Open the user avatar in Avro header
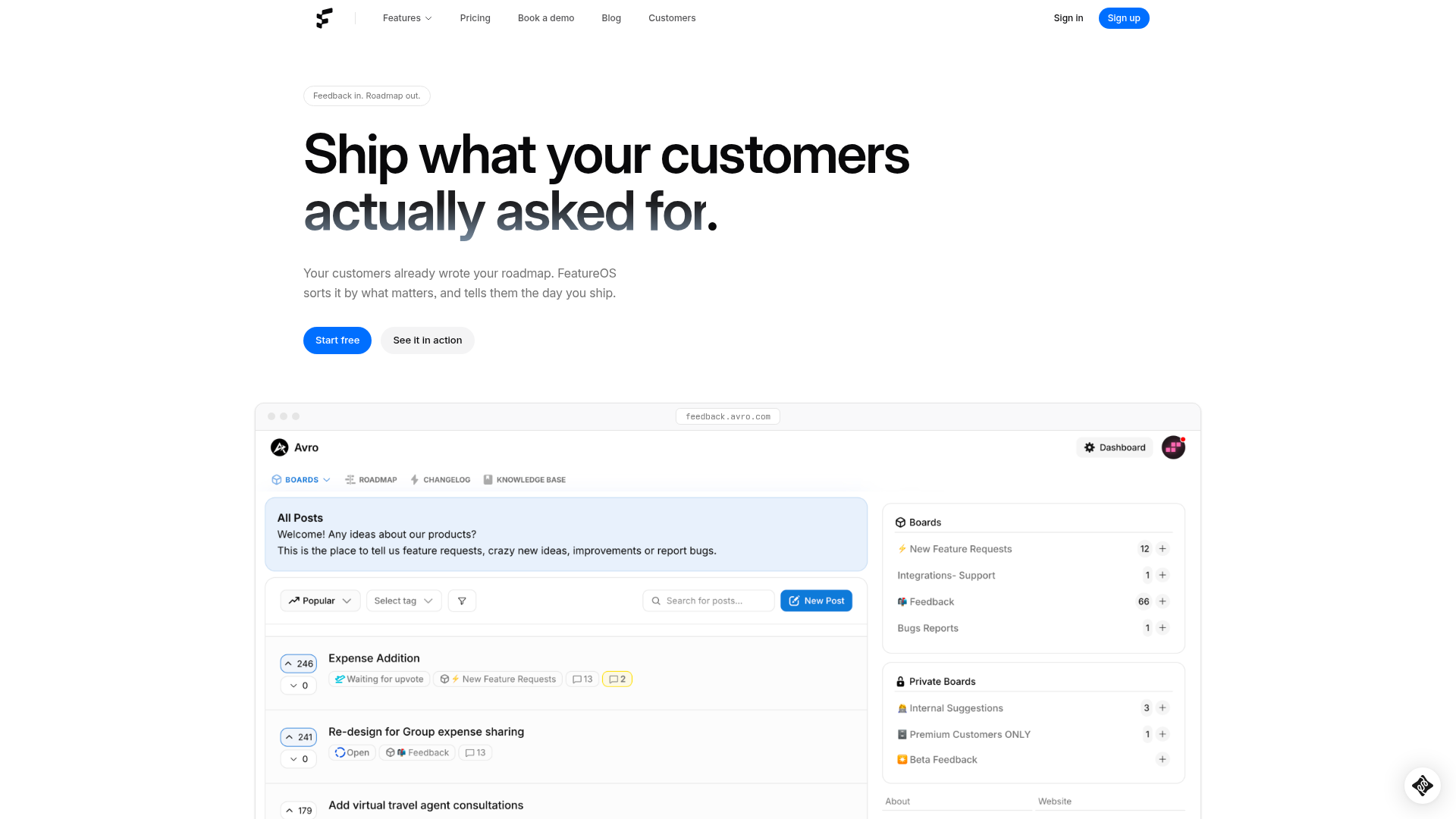This screenshot has height=819, width=1456. (1173, 447)
